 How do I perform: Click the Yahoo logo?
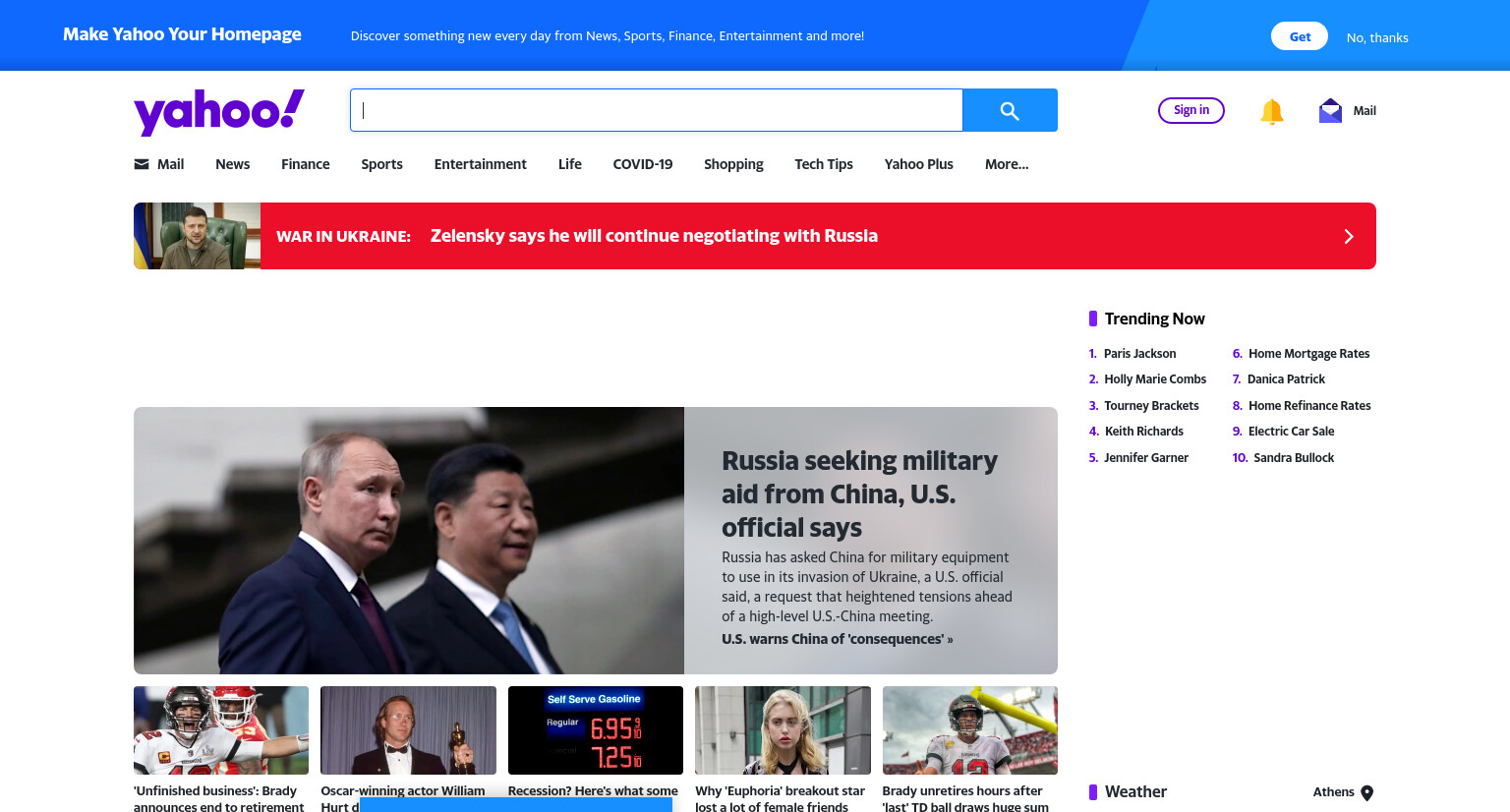click(219, 112)
